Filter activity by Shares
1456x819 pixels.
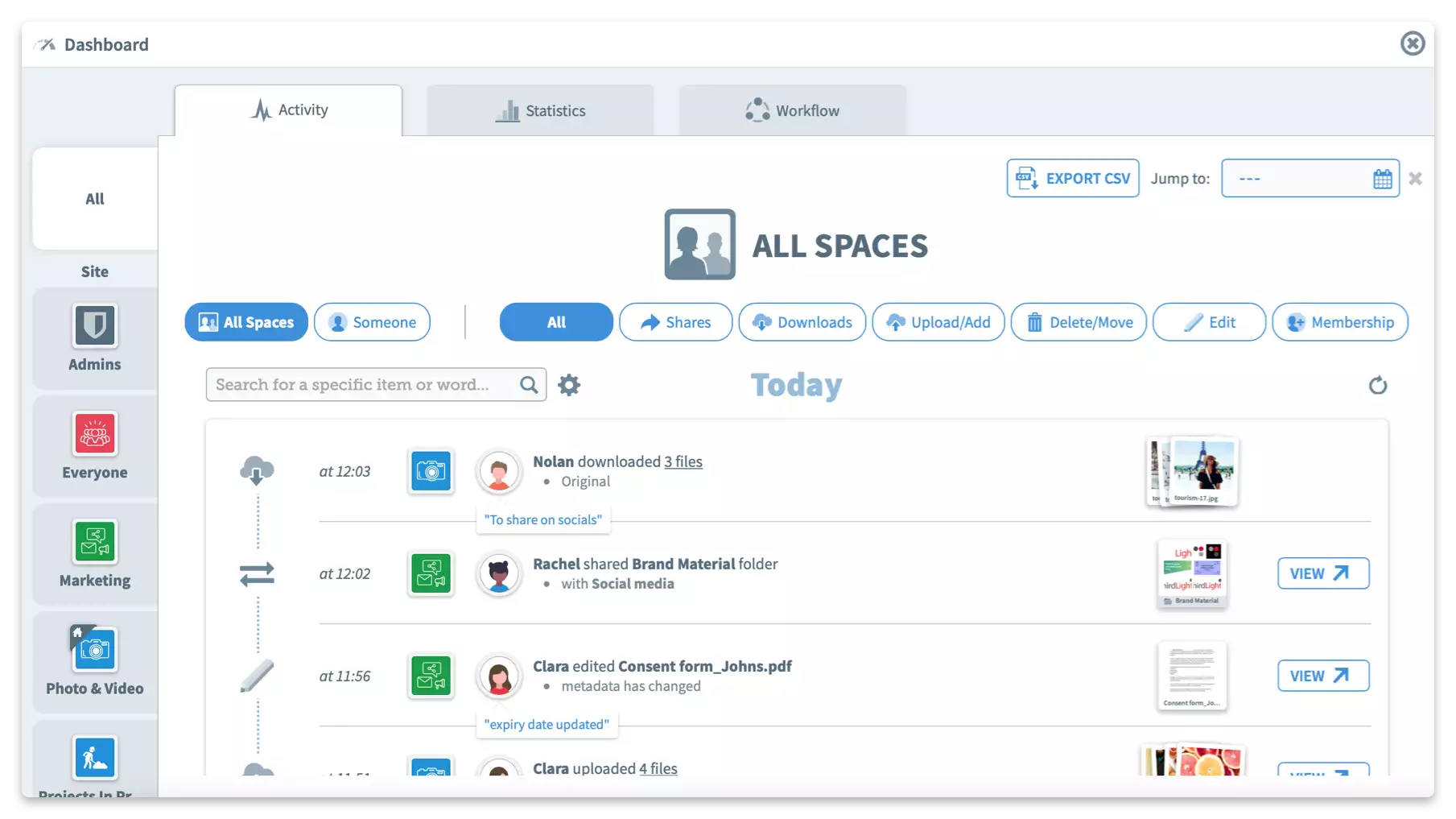(675, 322)
